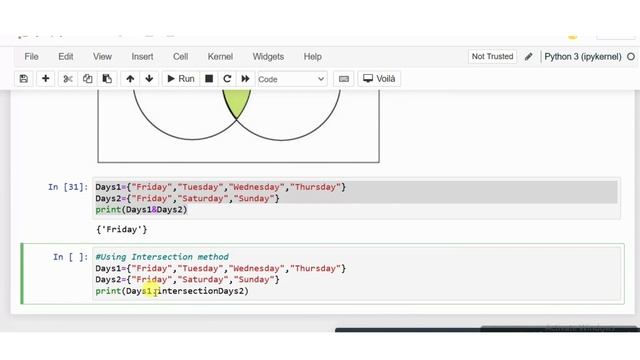Screen dimensions: 640x360
Task: Click the {'Friday'} output text
Action: (122, 229)
